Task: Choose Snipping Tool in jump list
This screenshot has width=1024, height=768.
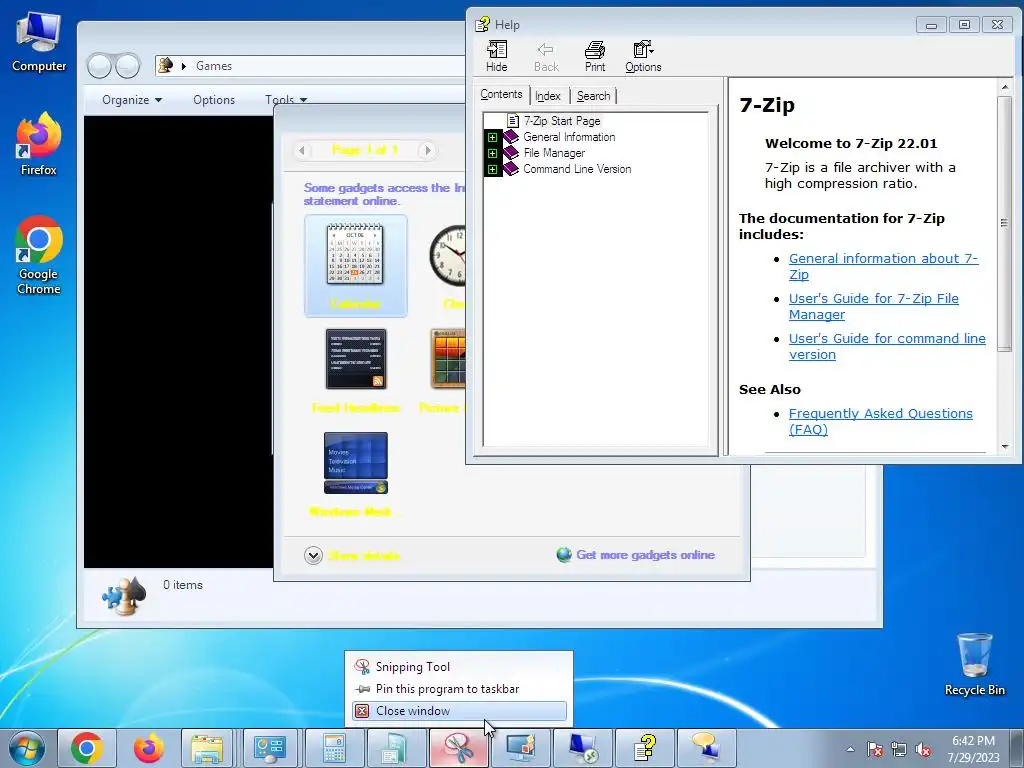Action: (x=459, y=667)
